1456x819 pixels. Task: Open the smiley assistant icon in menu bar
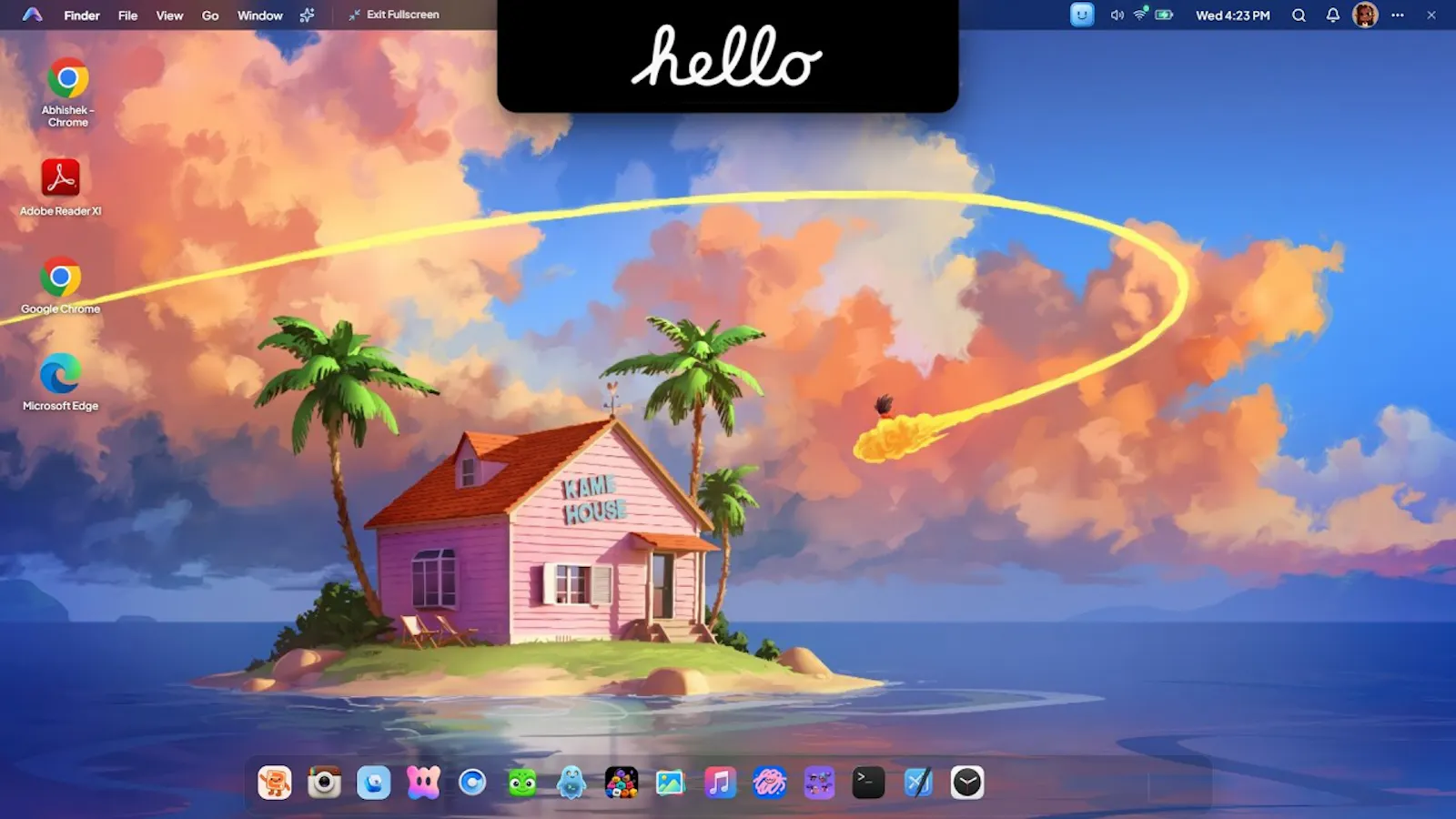click(x=1082, y=15)
